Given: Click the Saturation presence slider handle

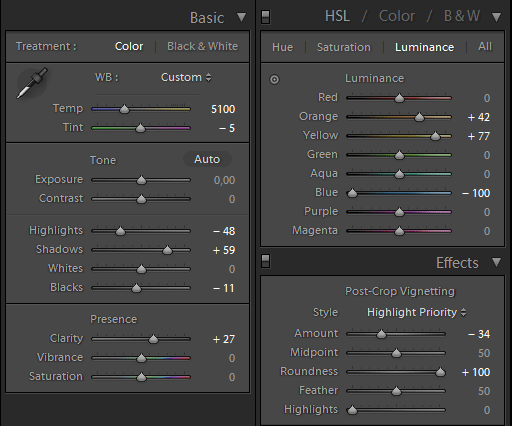Looking at the screenshot, I should (x=141, y=377).
